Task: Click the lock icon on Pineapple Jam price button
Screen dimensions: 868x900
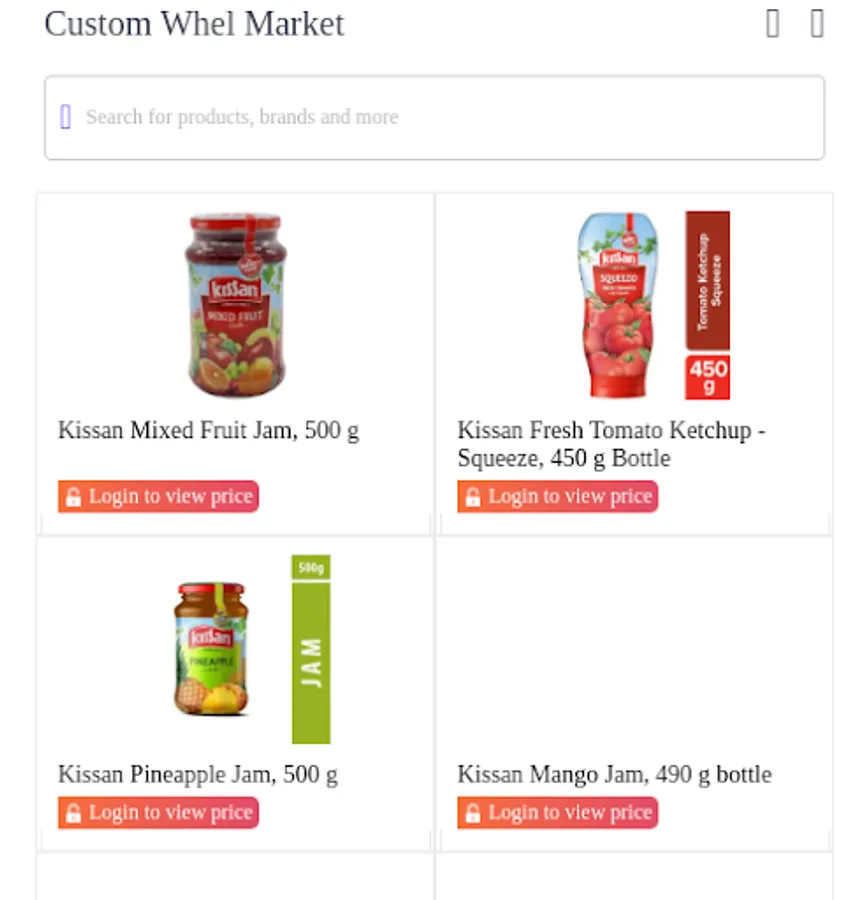Action: 73,813
